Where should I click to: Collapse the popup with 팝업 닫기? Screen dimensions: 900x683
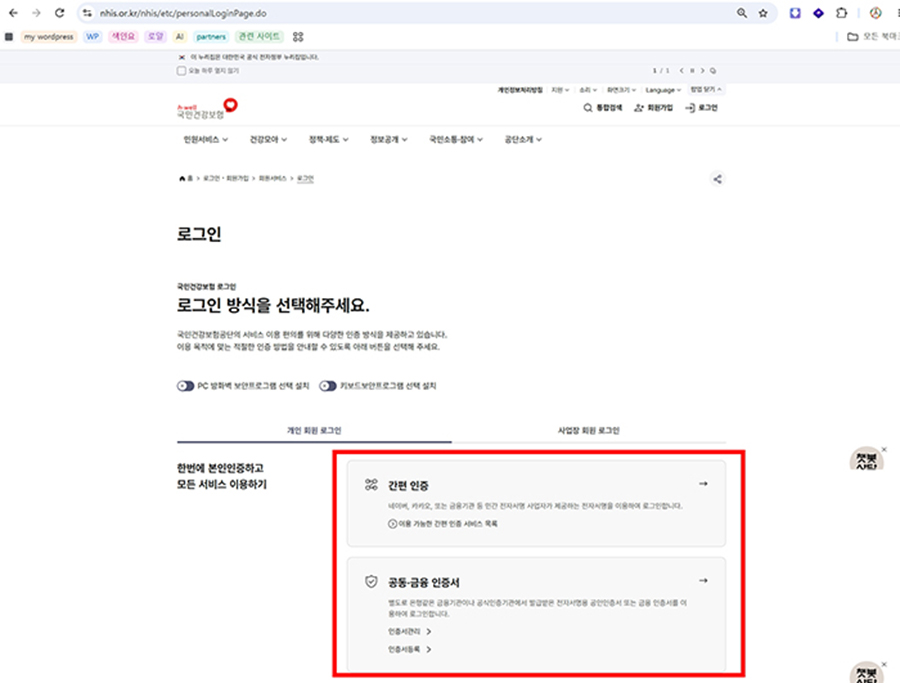(706, 90)
